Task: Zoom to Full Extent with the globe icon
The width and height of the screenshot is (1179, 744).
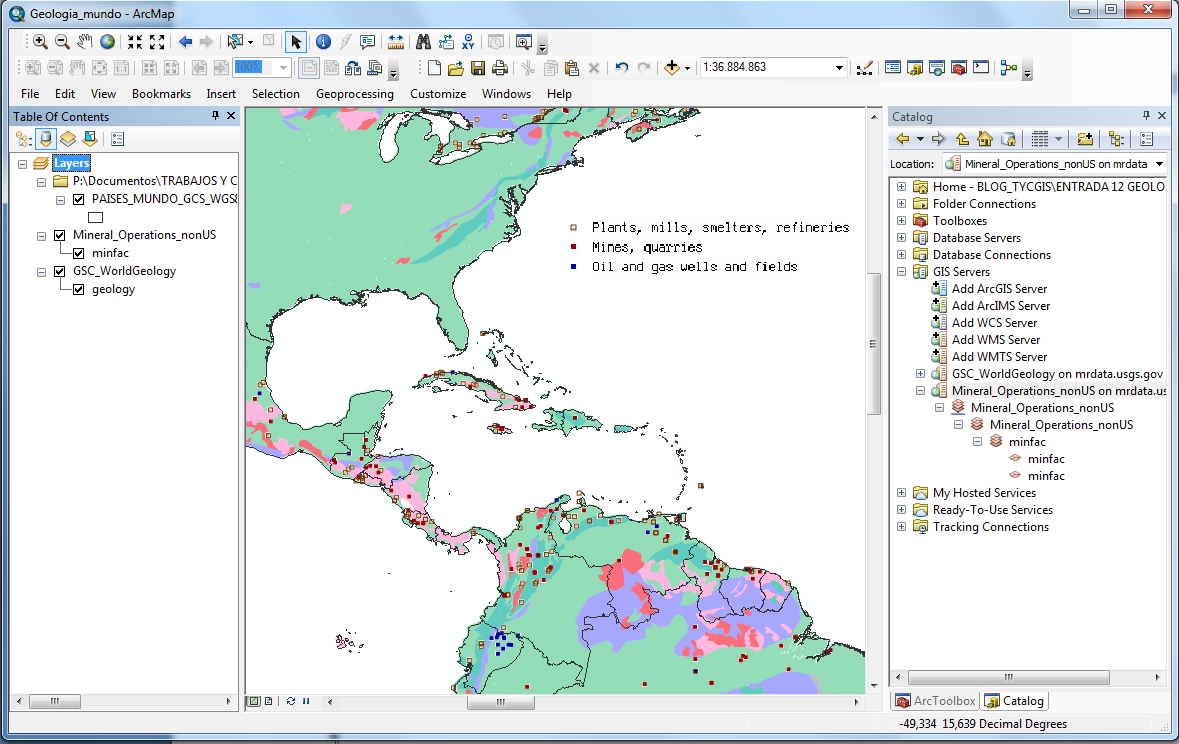Action: [107, 42]
